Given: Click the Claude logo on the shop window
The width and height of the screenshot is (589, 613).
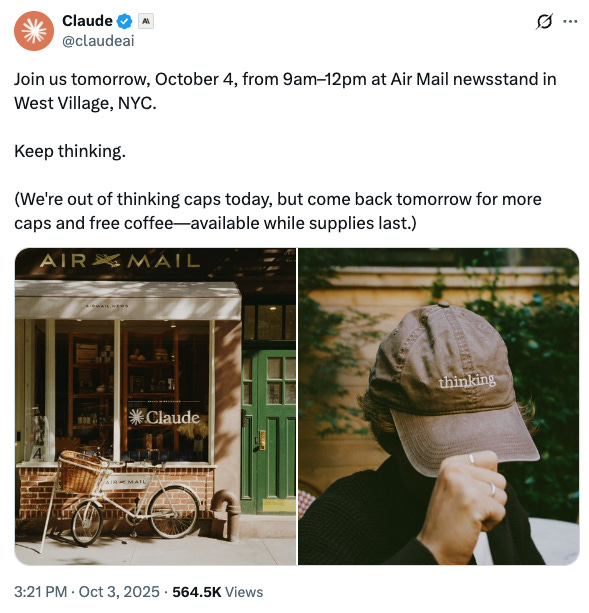Looking at the screenshot, I should click(x=164, y=417).
